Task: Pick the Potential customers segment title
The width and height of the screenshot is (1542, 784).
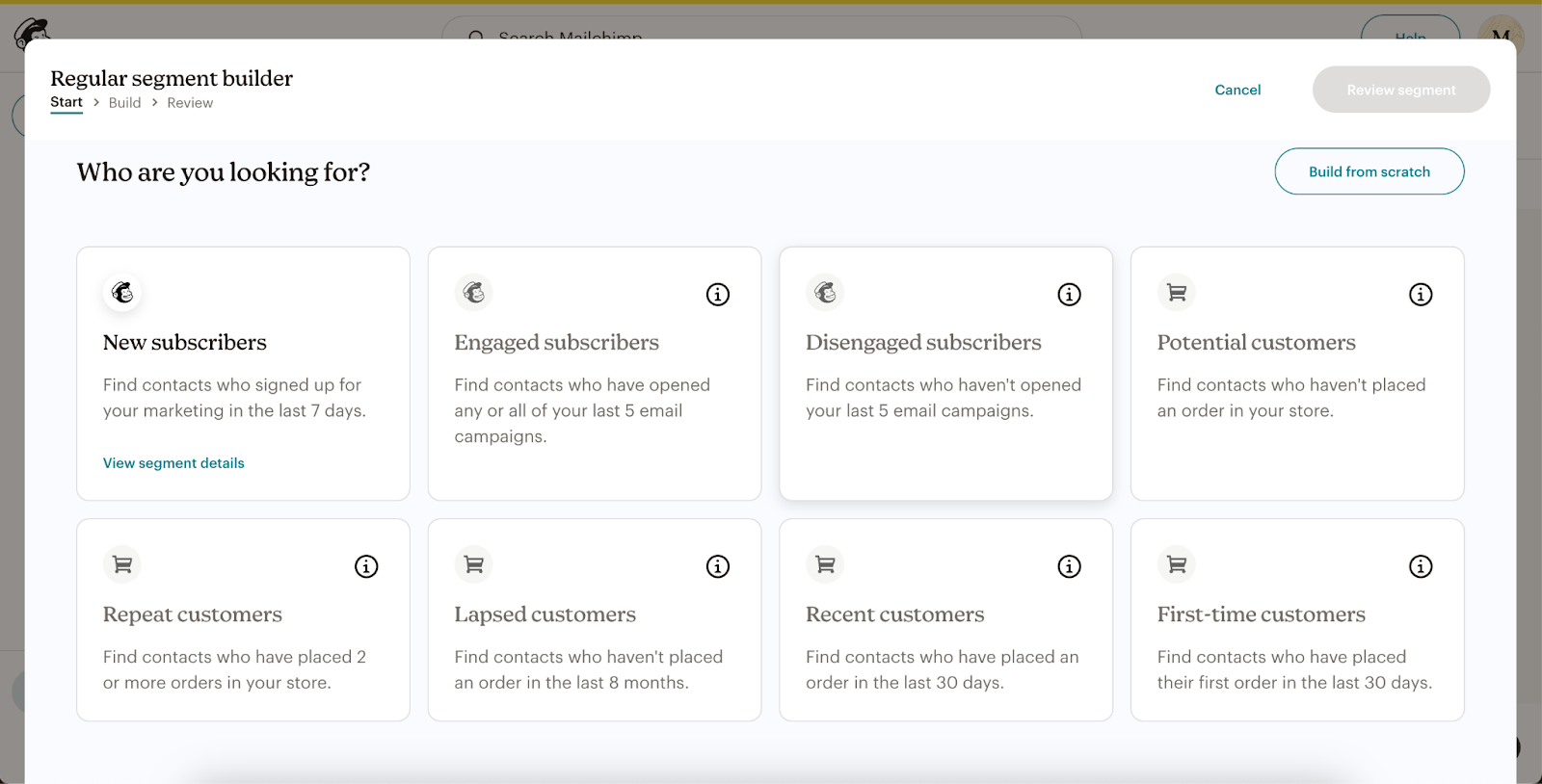Action: click(1257, 342)
